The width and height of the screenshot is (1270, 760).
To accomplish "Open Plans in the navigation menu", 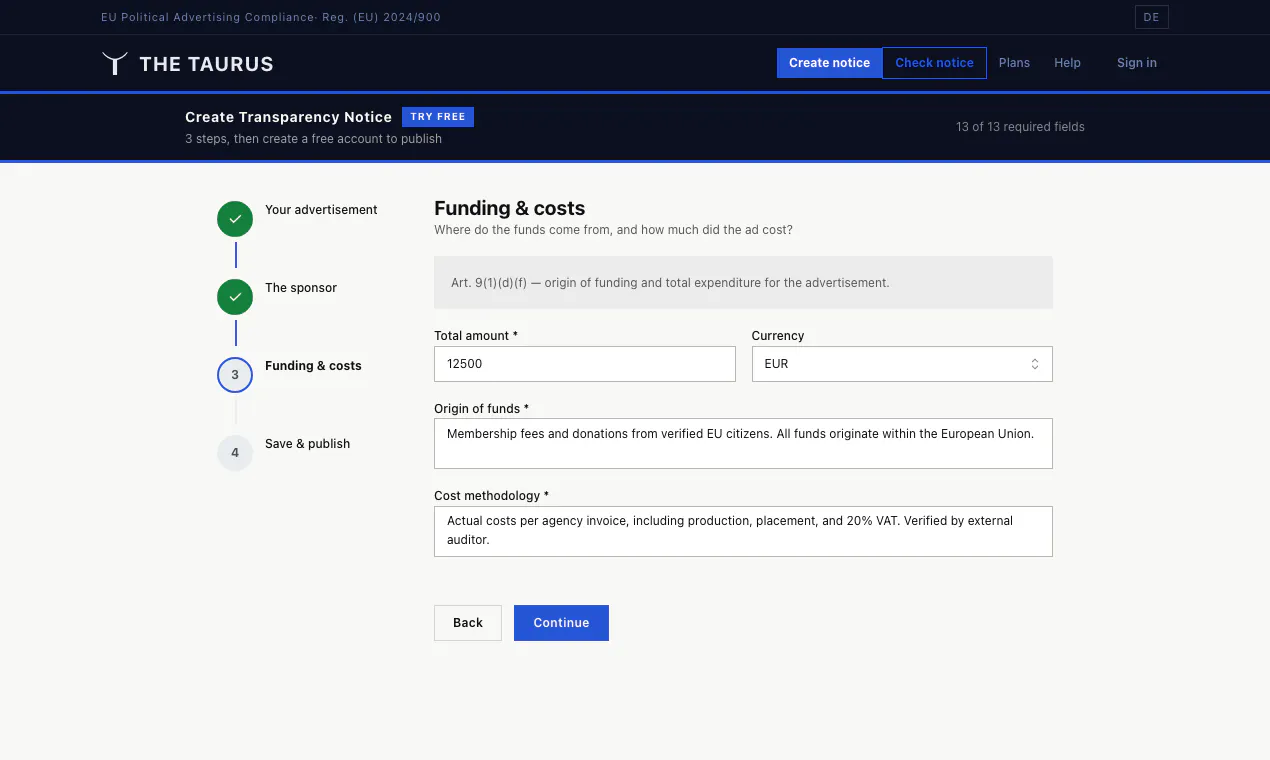I will (1014, 63).
